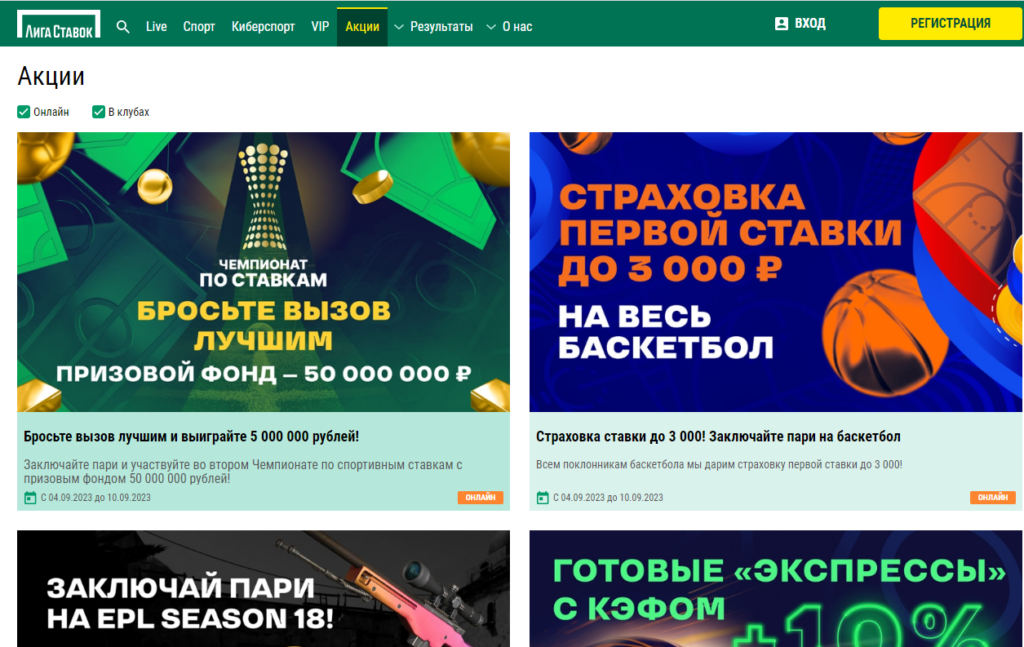Open the Результаты menu label
1024x647 pixels.
tap(441, 27)
